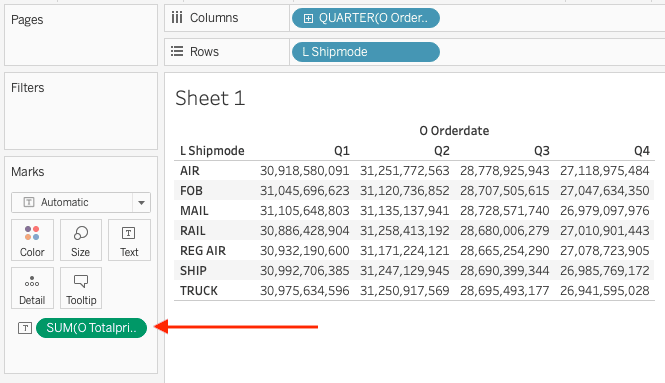Click FOB Q2 value 31,120,736,852
The height and width of the screenshot is (383, 665).
coord(405,191)
